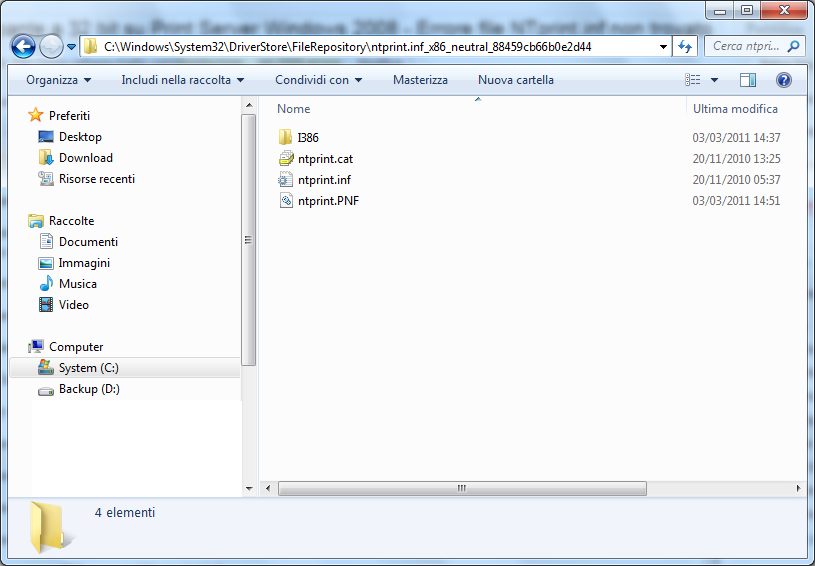Click the Video filmstrip icon
Viewport: 815px width, 566px height.
click(x=46, y=305)
